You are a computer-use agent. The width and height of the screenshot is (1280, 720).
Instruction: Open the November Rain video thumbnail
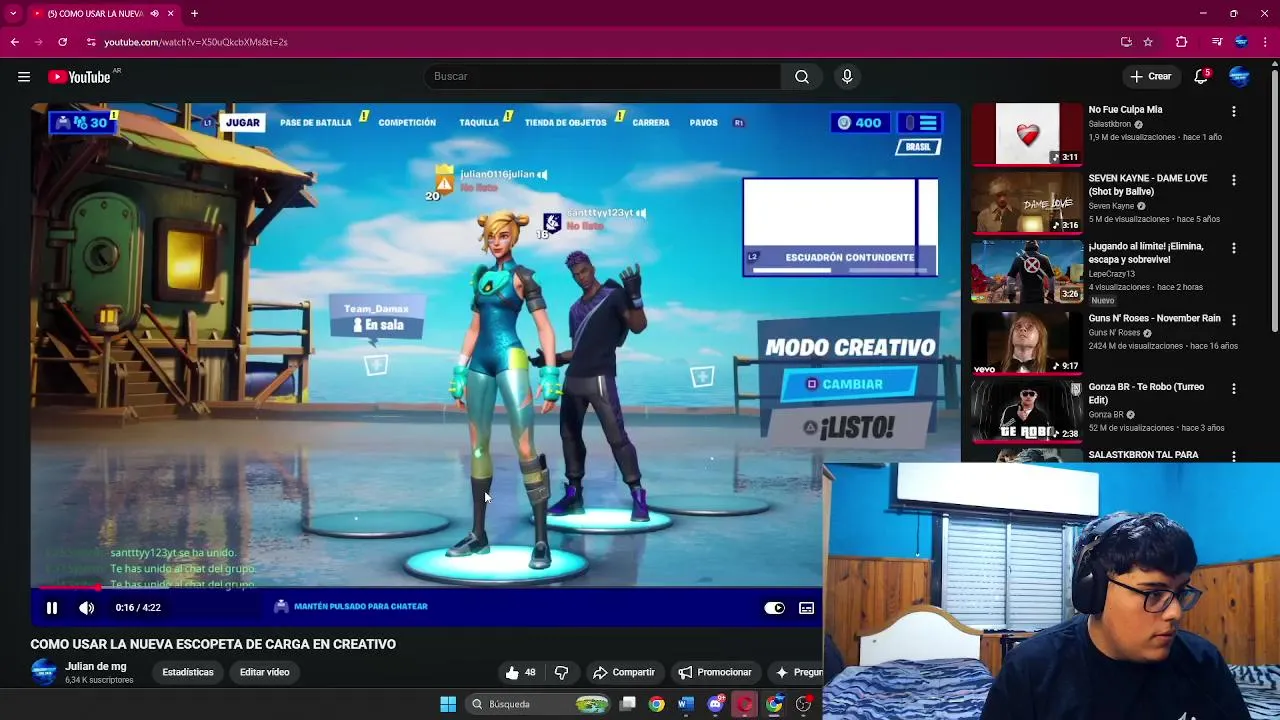point(1027,343)
